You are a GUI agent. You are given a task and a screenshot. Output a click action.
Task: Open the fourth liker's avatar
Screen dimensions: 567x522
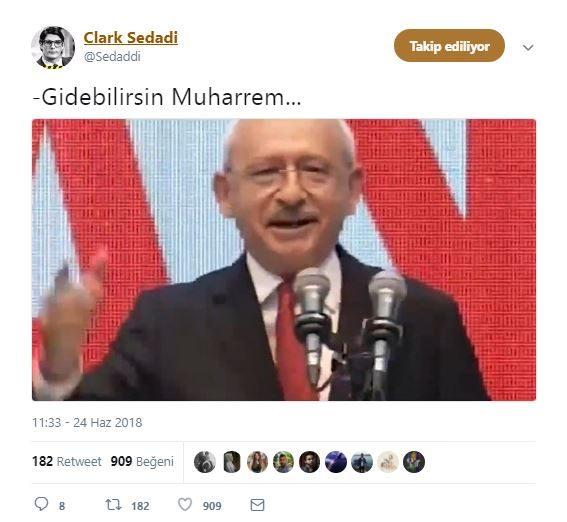click(283, 462)
